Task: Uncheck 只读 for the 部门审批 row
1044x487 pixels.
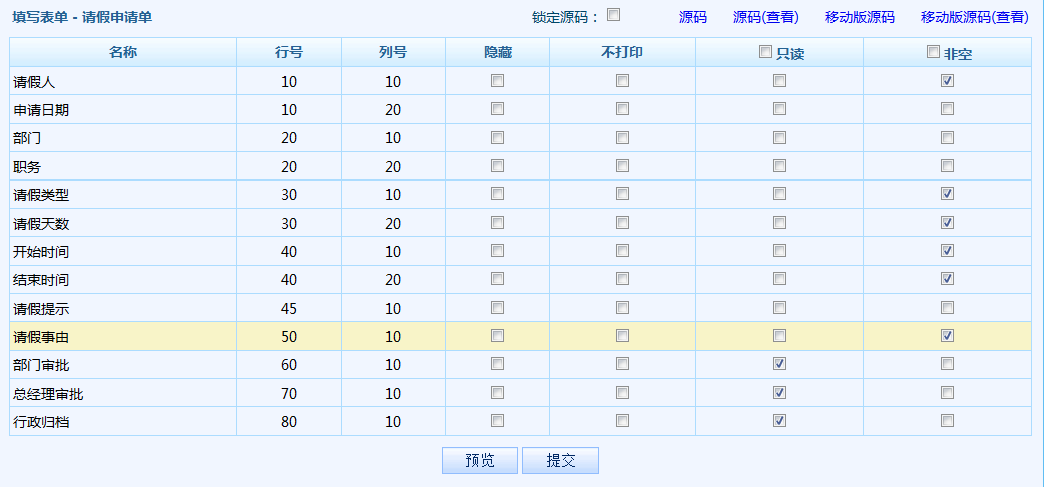Action: (x=779, y=364)
